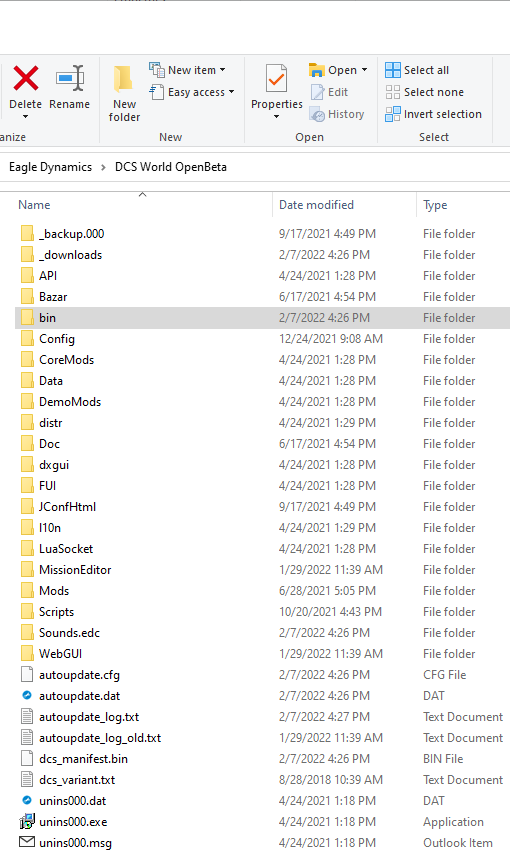Sort files by Type column header
This screenshot has width=510, height=864.
coord(435,205)
